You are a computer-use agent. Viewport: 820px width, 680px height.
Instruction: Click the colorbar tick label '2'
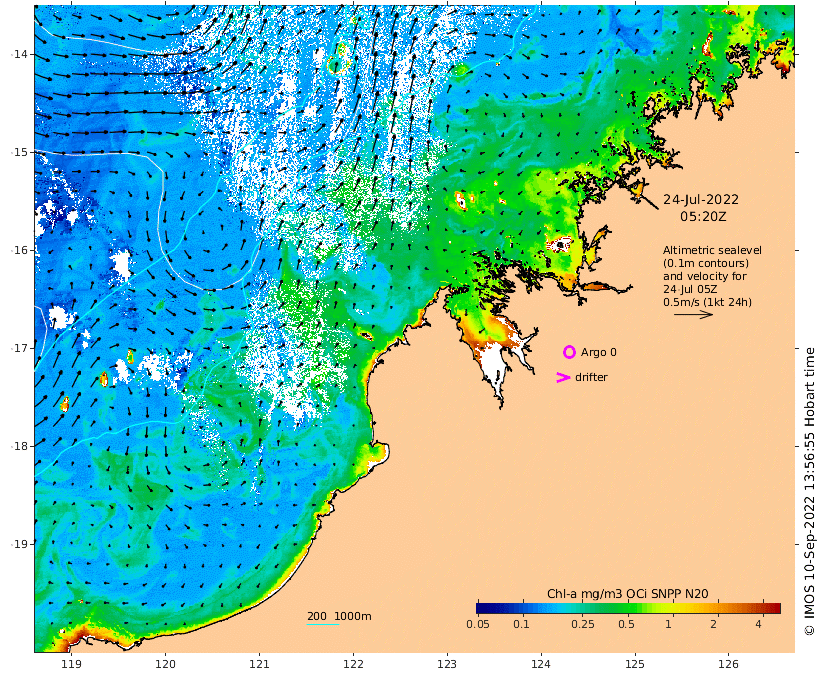(713, 624)
